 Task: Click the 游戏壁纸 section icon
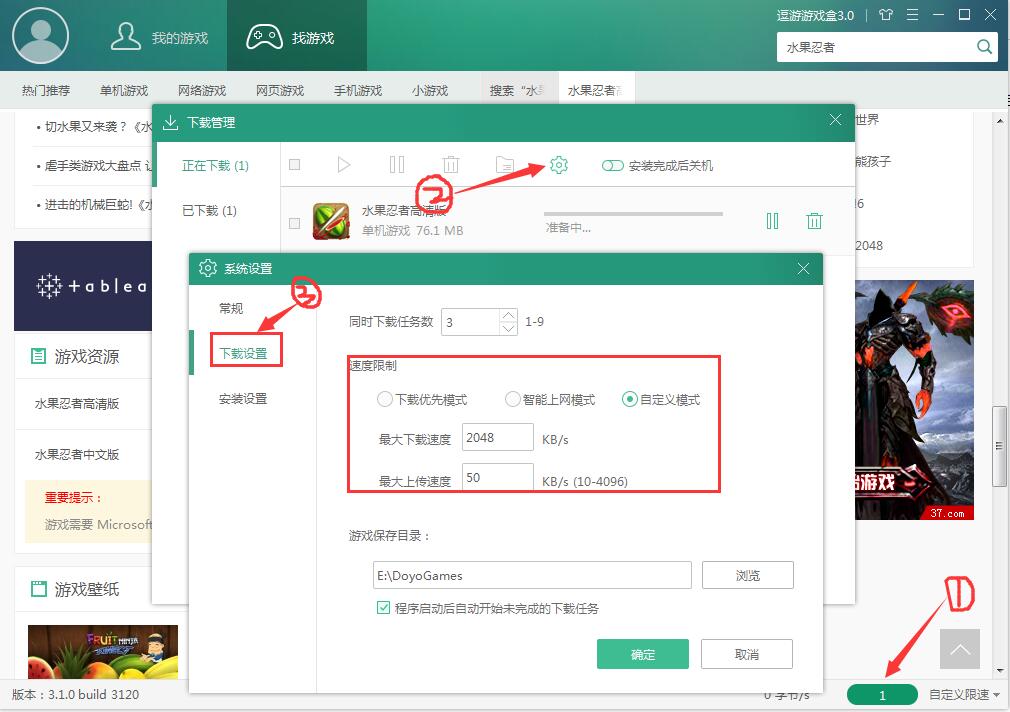pos(39,588)
